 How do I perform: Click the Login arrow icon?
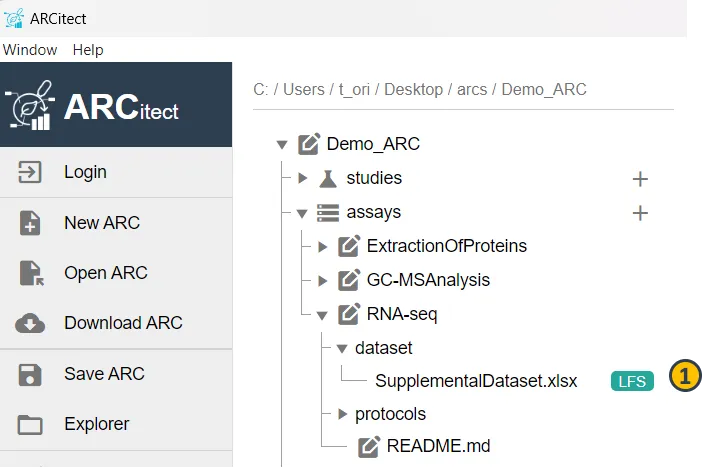(x=30, y=172)
